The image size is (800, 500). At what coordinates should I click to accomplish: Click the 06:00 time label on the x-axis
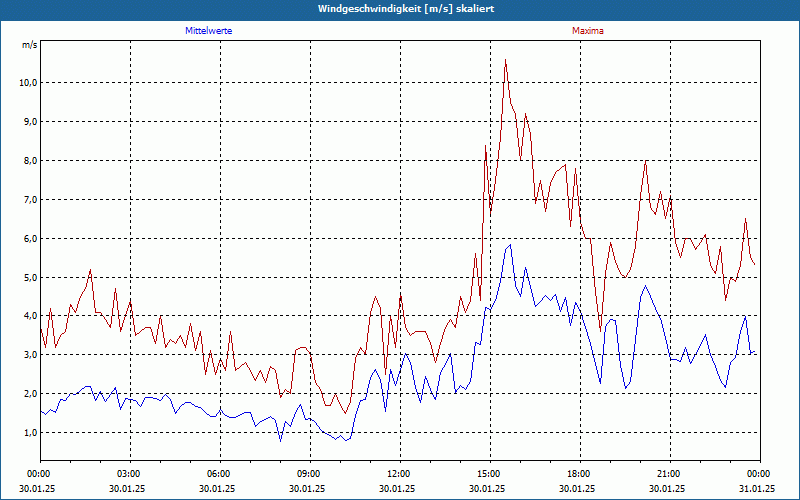coord(220,474)
